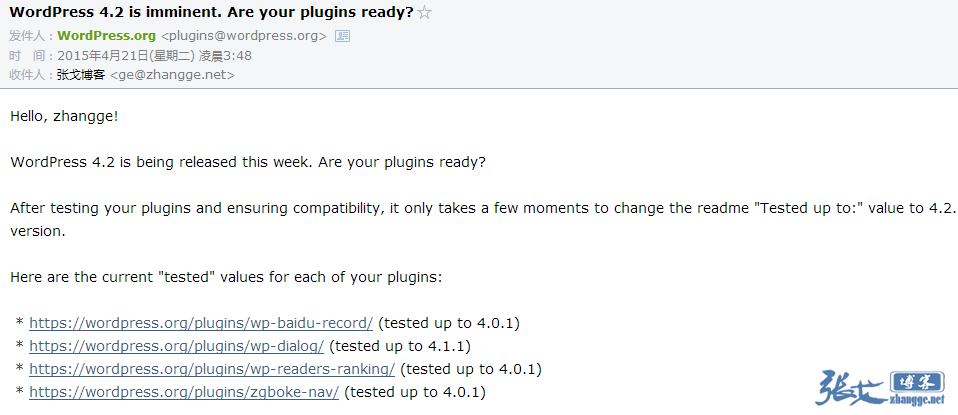Image resolution: width=958 pixels, height=415 pixels.
Task: Click the 发件人 sender label
Action: (x=29, y=36)
